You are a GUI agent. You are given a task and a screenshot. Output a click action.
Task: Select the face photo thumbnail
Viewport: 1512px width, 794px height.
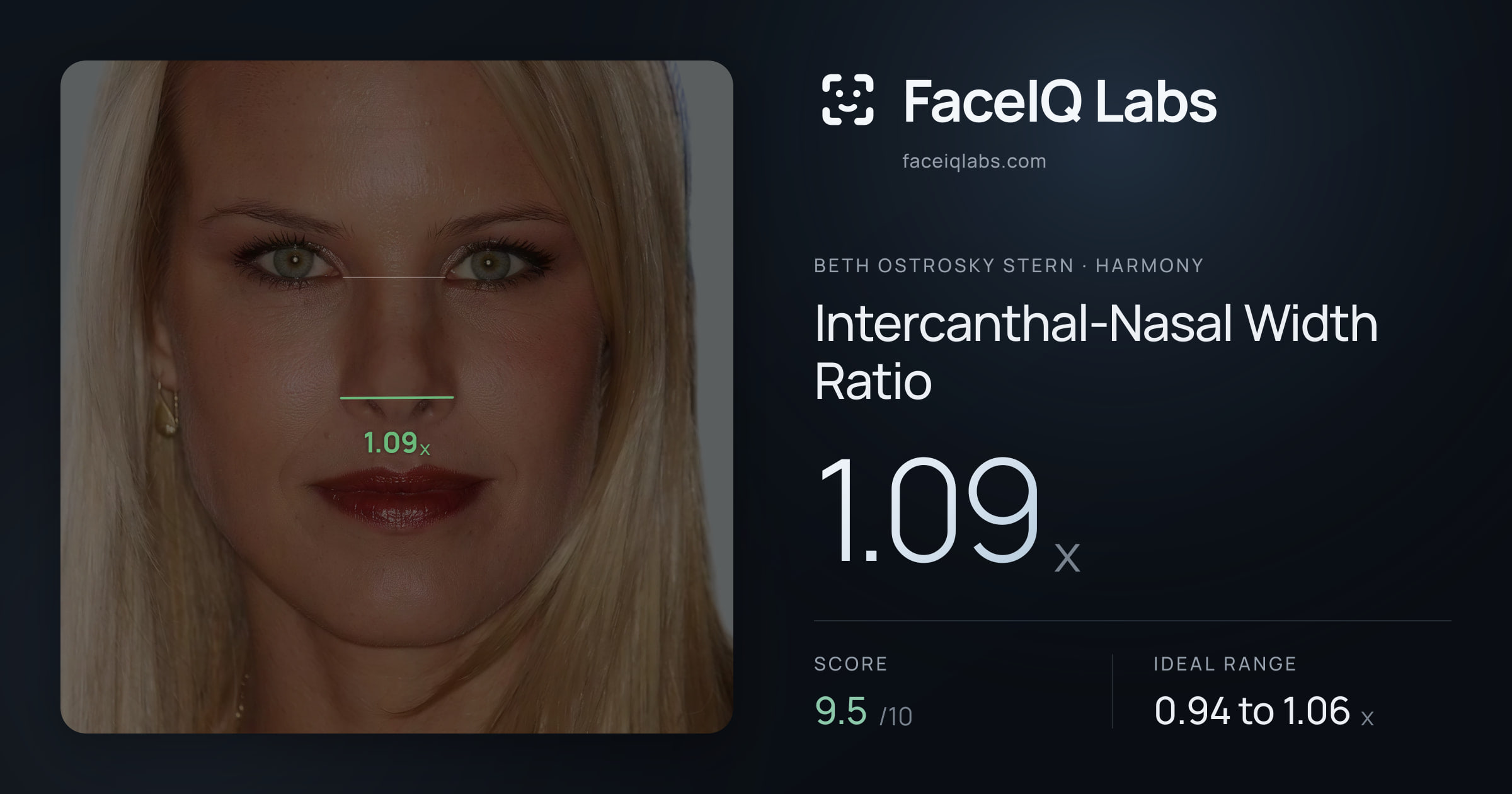(x=397, y=397)
